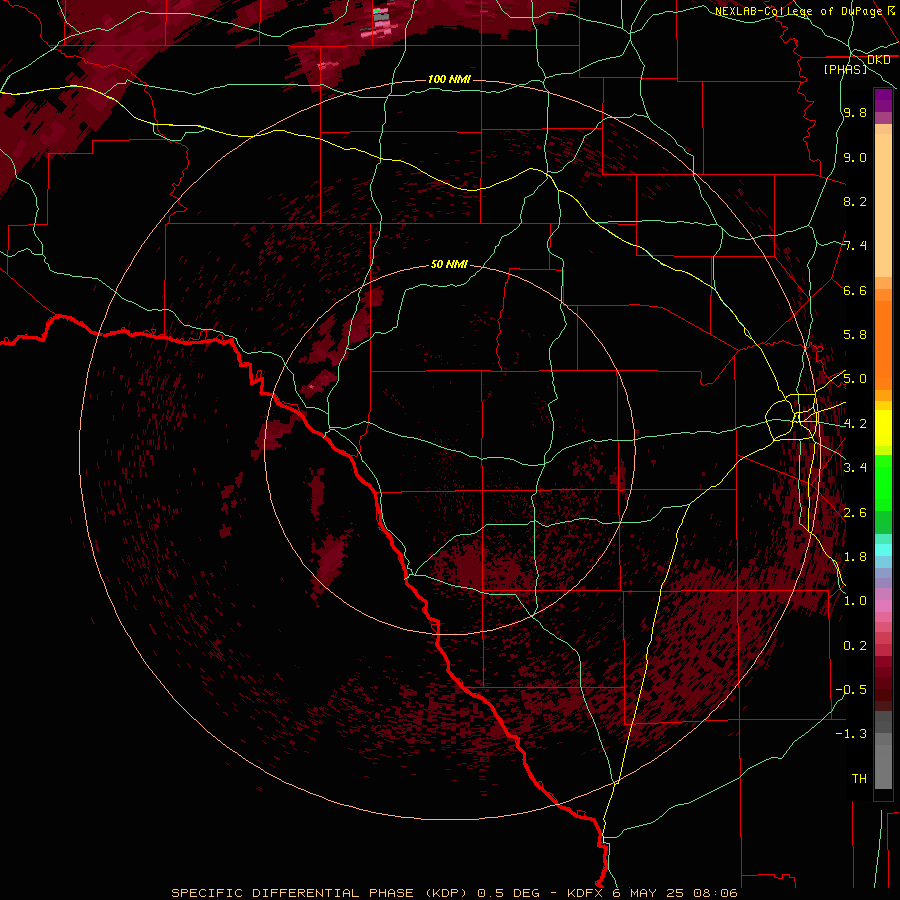The width and height of the screenshot is (900, 900).
Task: Click the 5.8 value on the color scale
Action: pyautogui.click(x=855, y=335)
